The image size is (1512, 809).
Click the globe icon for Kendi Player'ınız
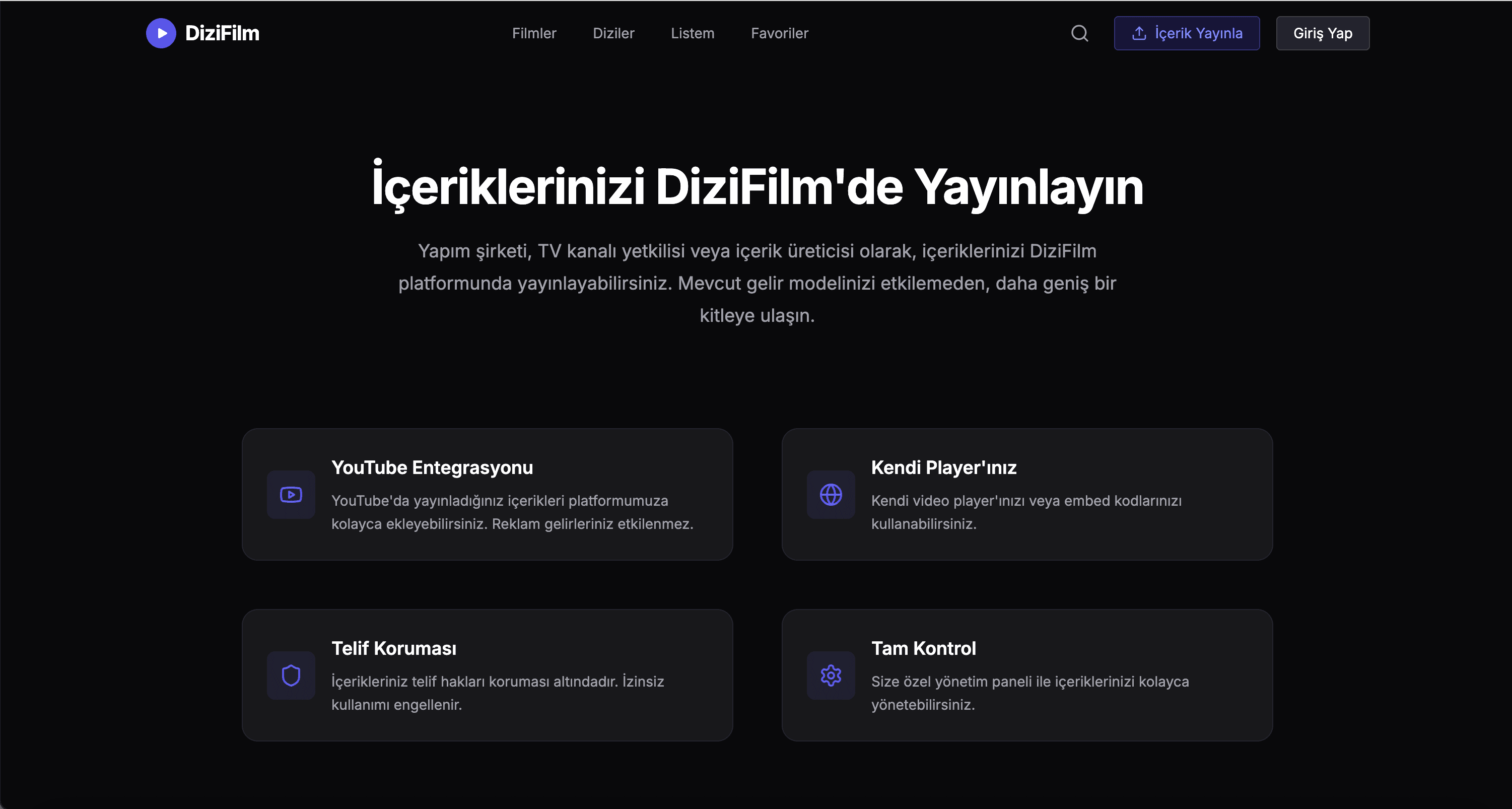(x=831, y=494)
